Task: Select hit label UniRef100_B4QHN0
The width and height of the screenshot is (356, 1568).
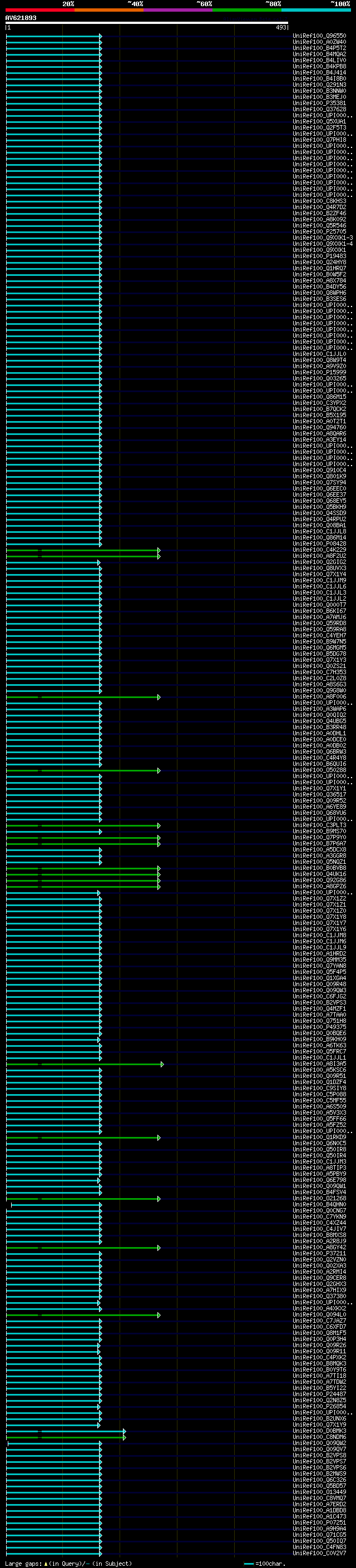Action: [x=319, y=1204]
